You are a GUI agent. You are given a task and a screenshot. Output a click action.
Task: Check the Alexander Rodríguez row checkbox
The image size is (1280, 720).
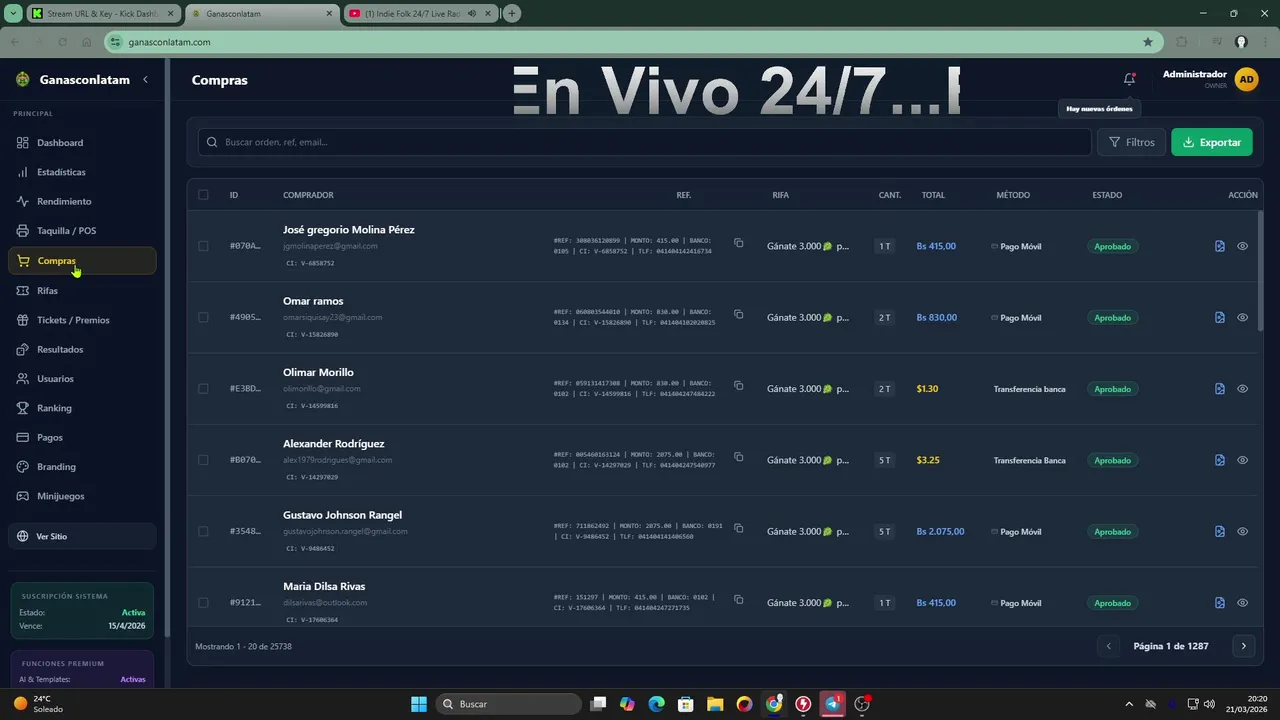203,460
